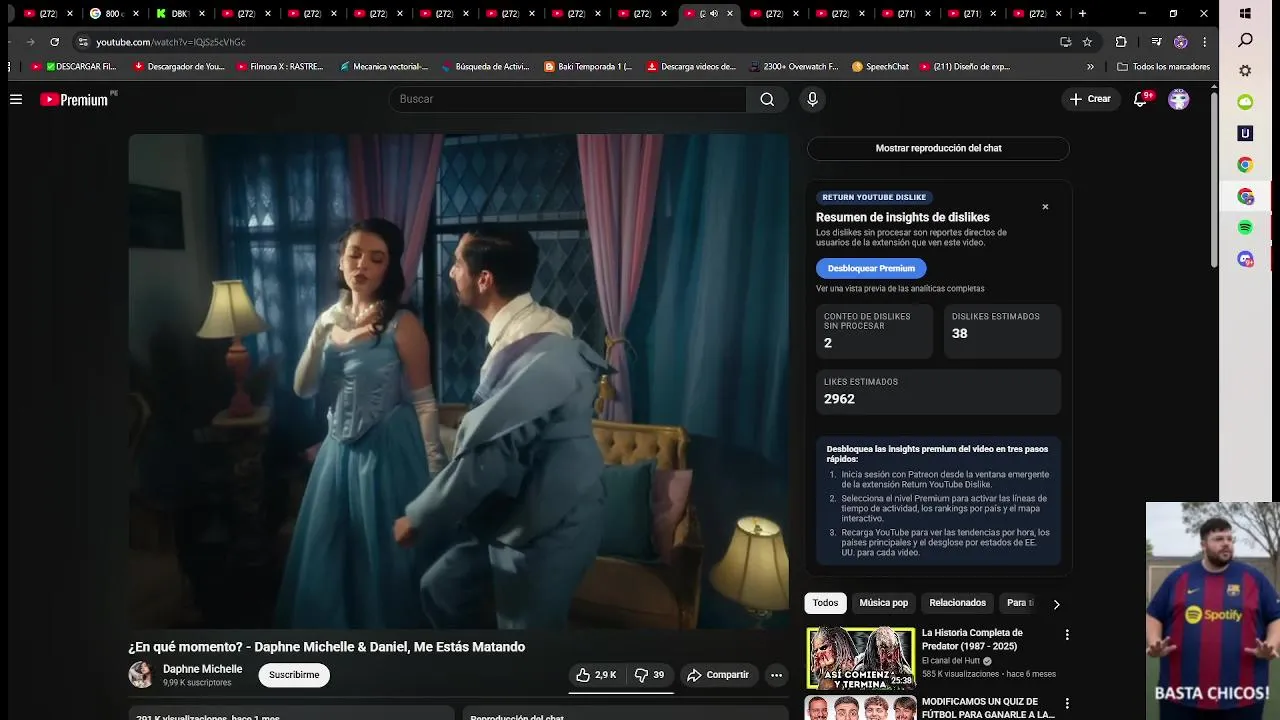Screen dimensions: 1280x720
Task: Click the Compartir share button
Action: tap(718, 675)
